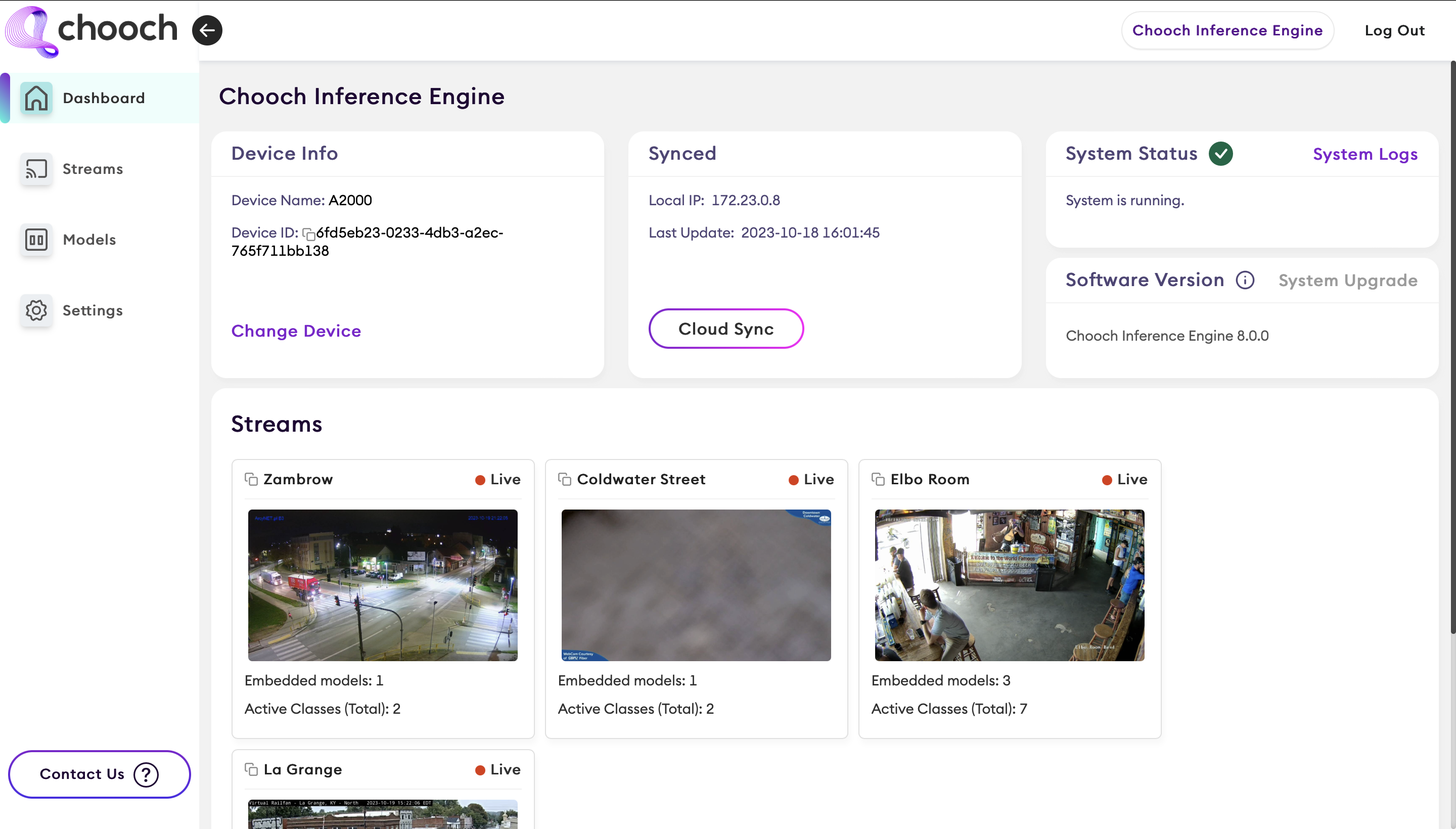The image size is (1456, 829).
Task: Select Device ID text 6fd5eb23-0233-4db3-a2ec
Action: point(410,233)
